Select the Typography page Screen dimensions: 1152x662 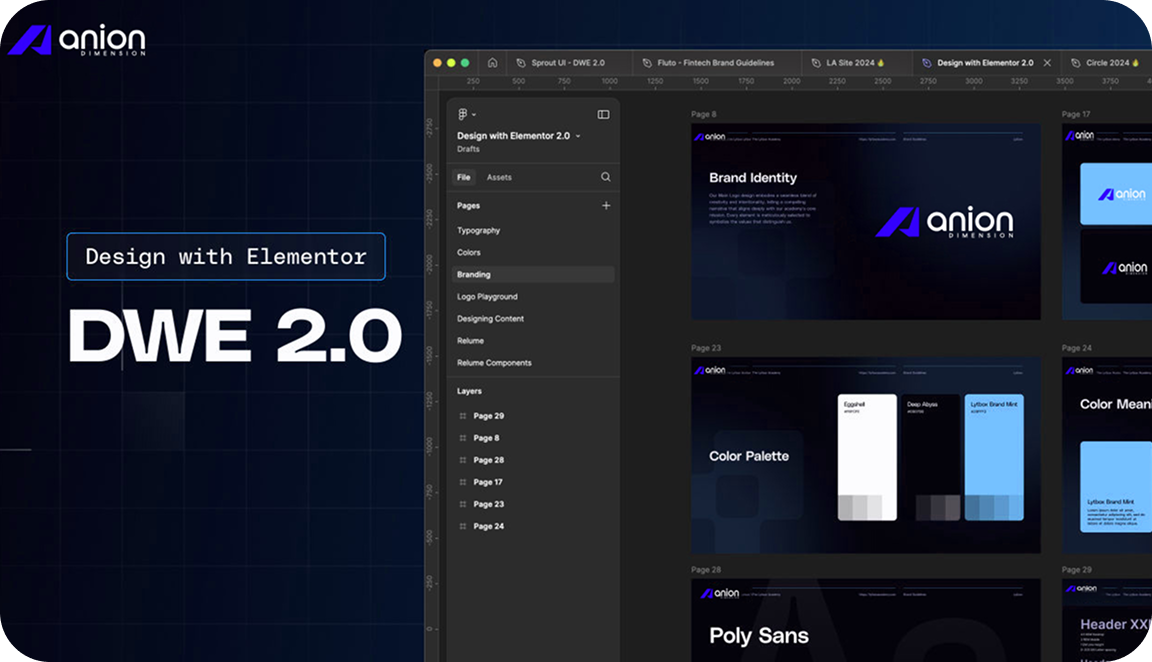coord(478,231)
